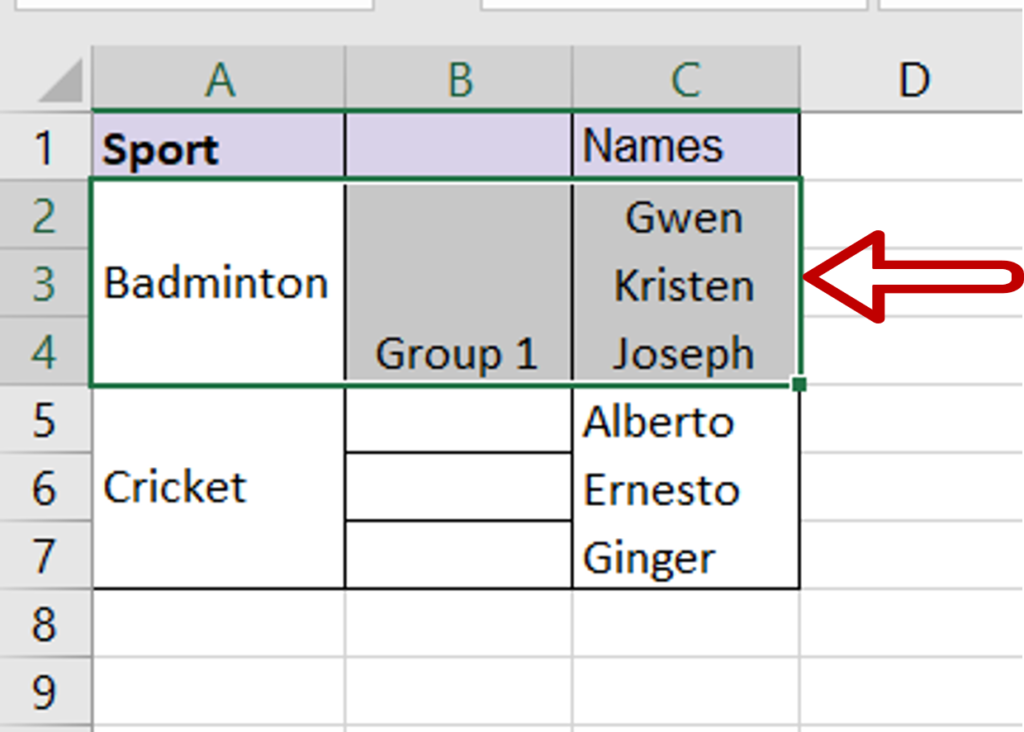
Task: Select column header B
Action: [457, 78]
